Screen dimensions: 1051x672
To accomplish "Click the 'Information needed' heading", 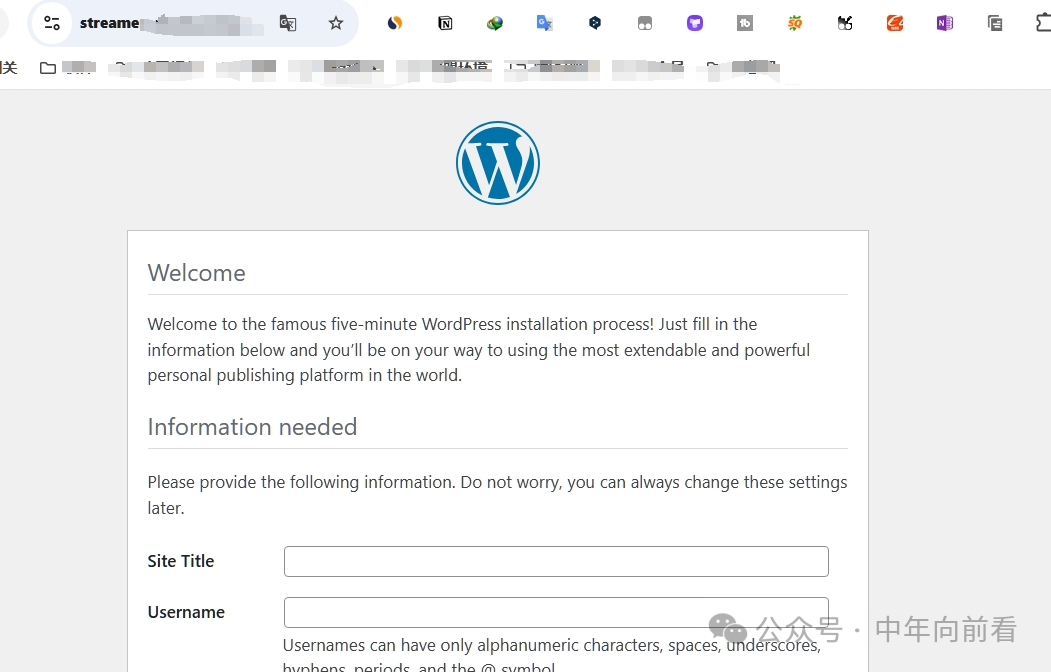I will (x=252, y=427).
